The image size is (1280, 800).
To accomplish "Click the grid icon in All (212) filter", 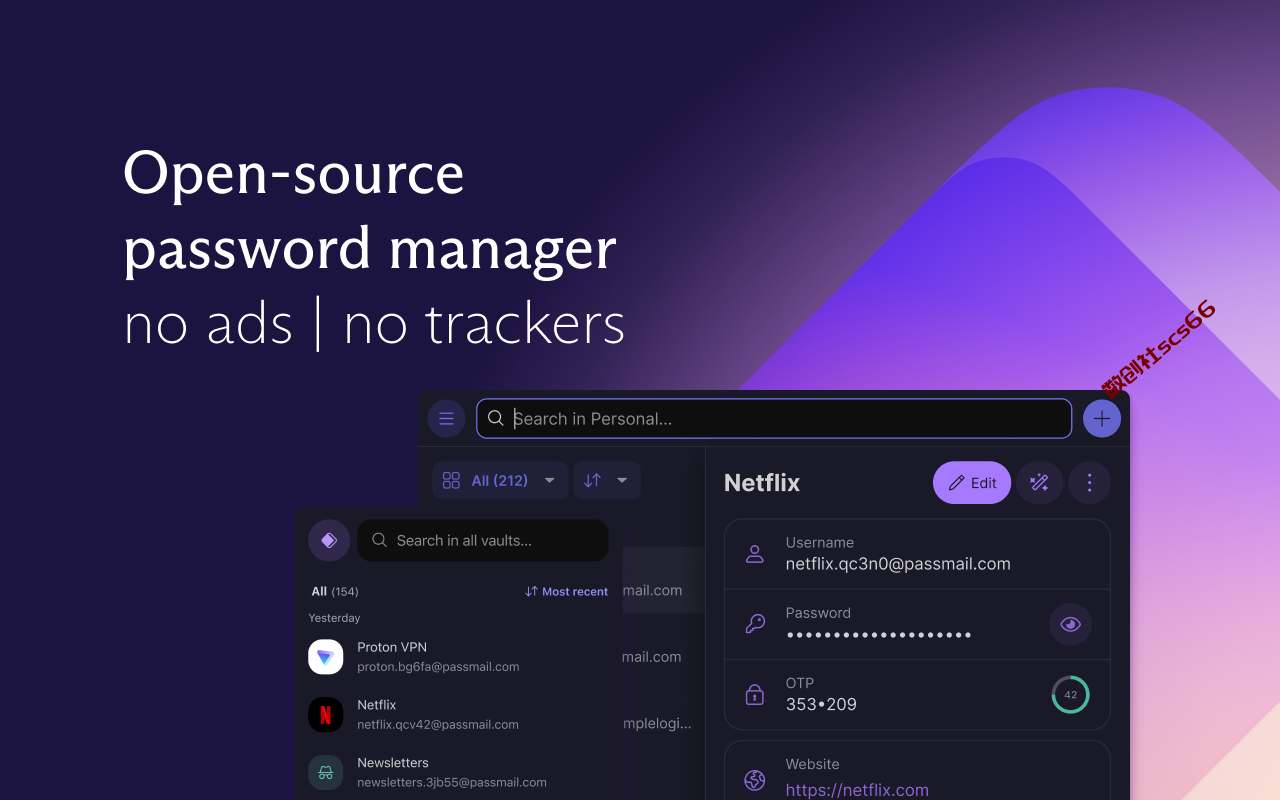I will coord(451,481).
